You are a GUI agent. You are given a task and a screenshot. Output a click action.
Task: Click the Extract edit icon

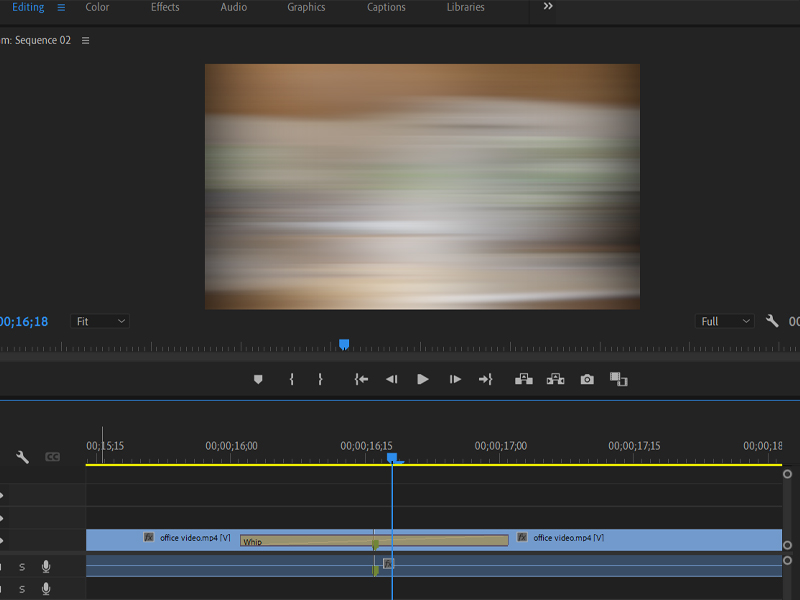[555, 380]
